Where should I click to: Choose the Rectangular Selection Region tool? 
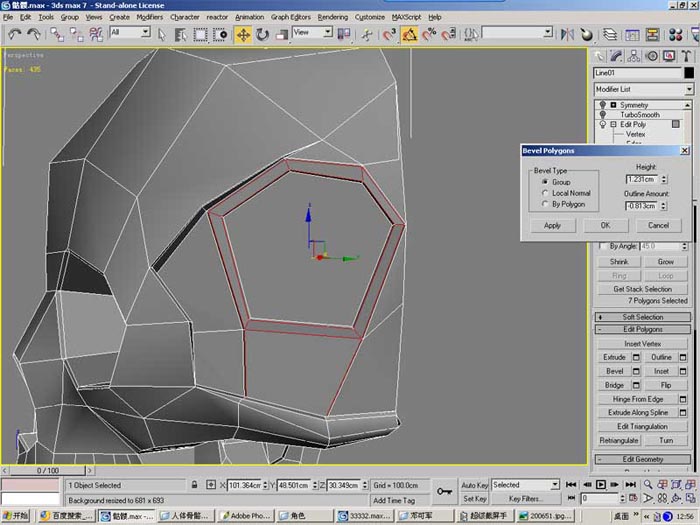point(200,34)
